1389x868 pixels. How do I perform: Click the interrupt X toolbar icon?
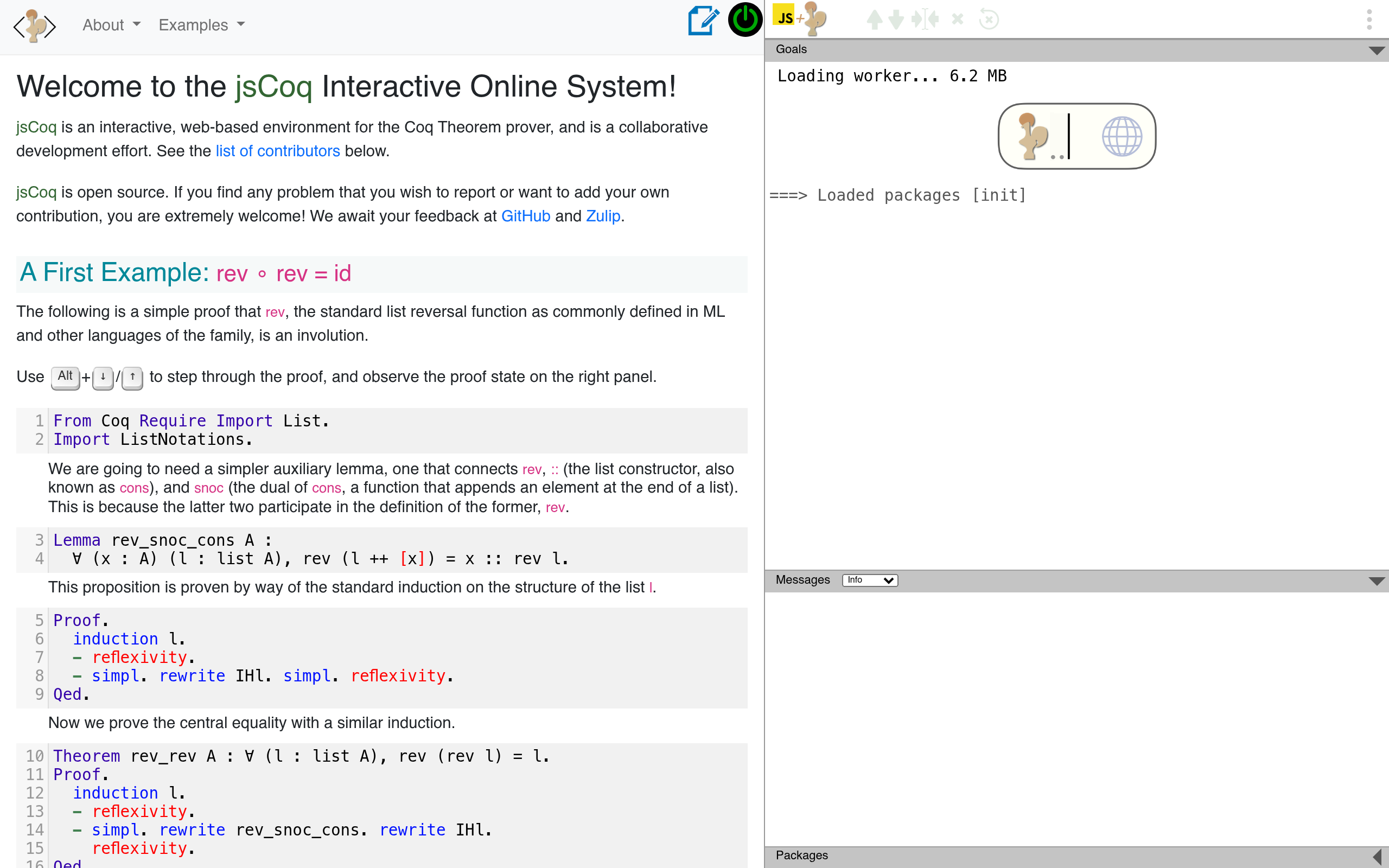pos(957,20)
